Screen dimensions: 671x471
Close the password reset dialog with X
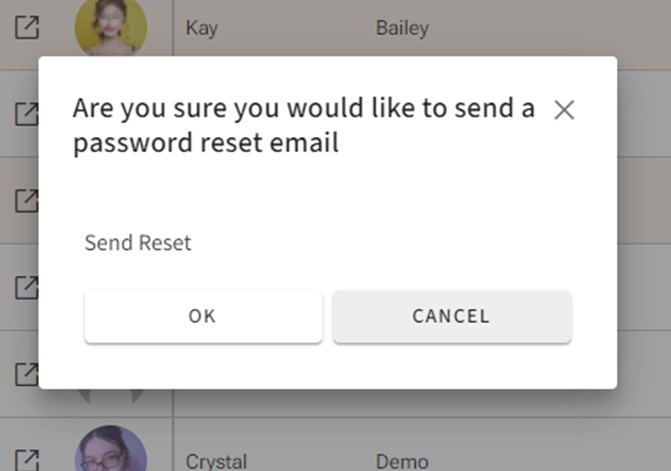tap(564, 110)
